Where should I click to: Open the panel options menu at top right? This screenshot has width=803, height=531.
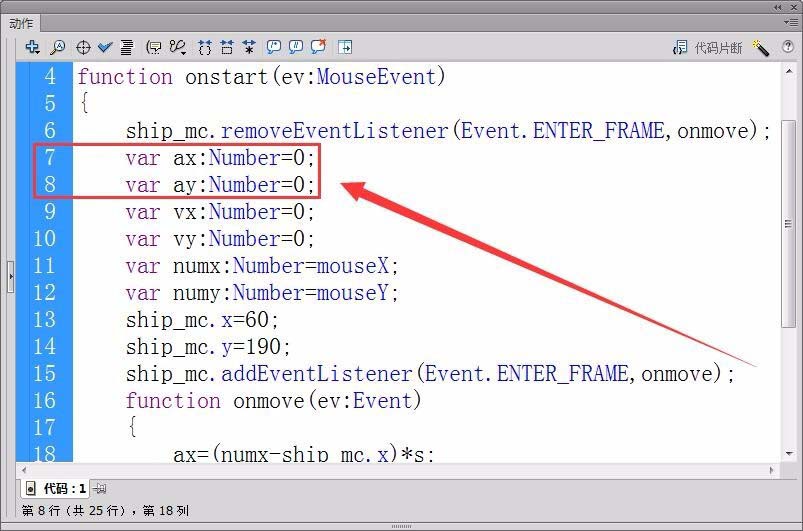[x=790, y=23]
